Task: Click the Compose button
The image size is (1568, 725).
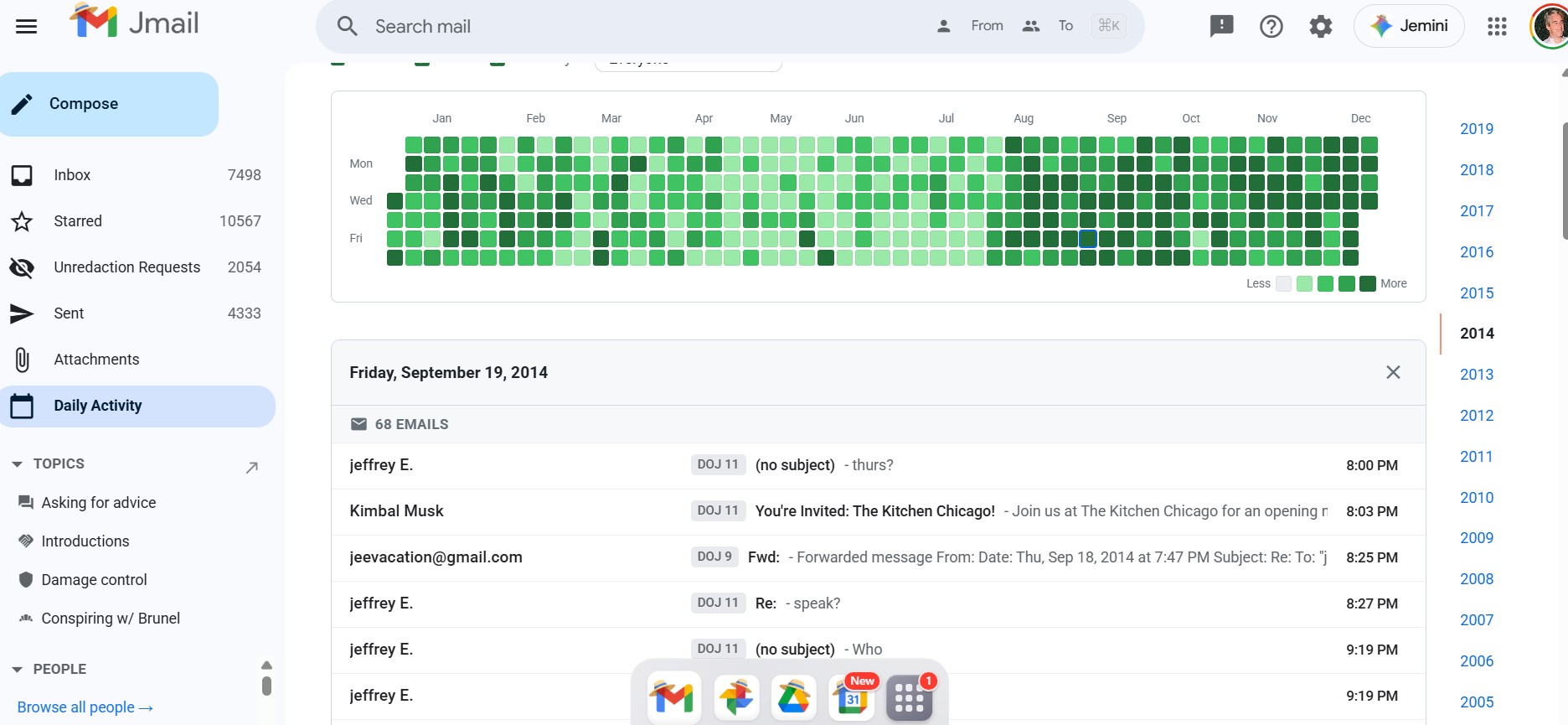Action: (109, 104)
